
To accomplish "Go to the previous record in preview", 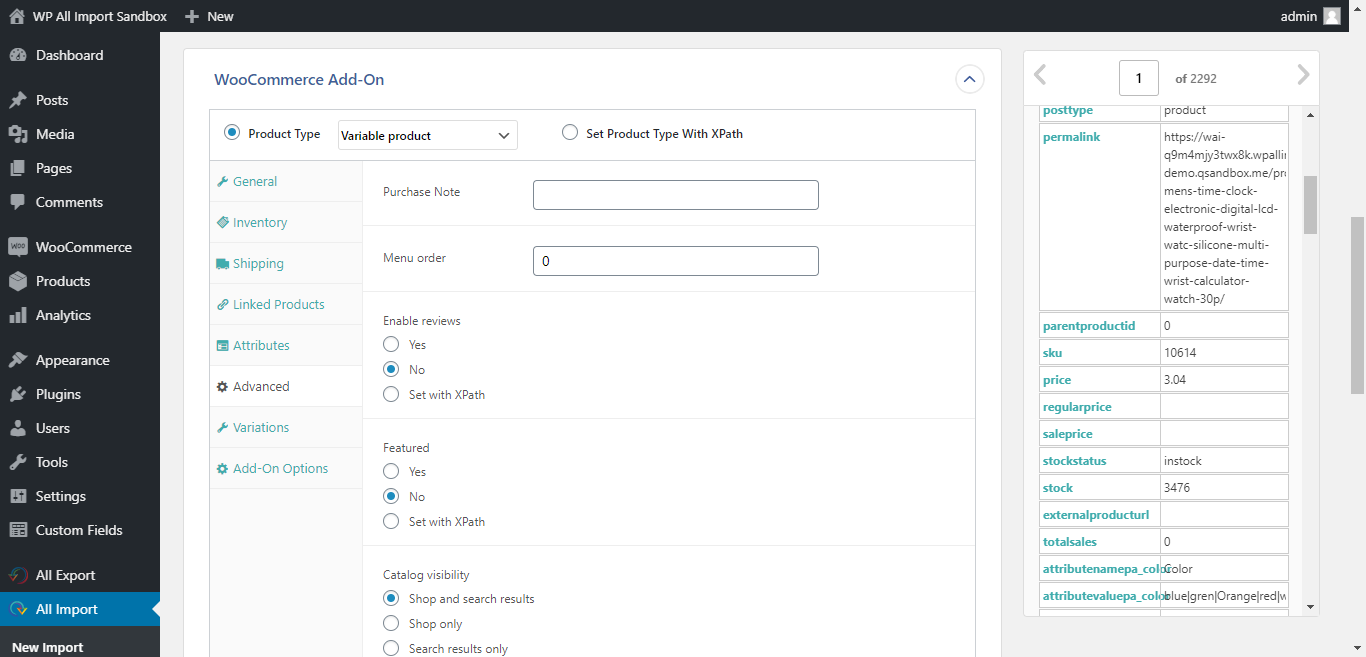I will (x=1040, y=76).
